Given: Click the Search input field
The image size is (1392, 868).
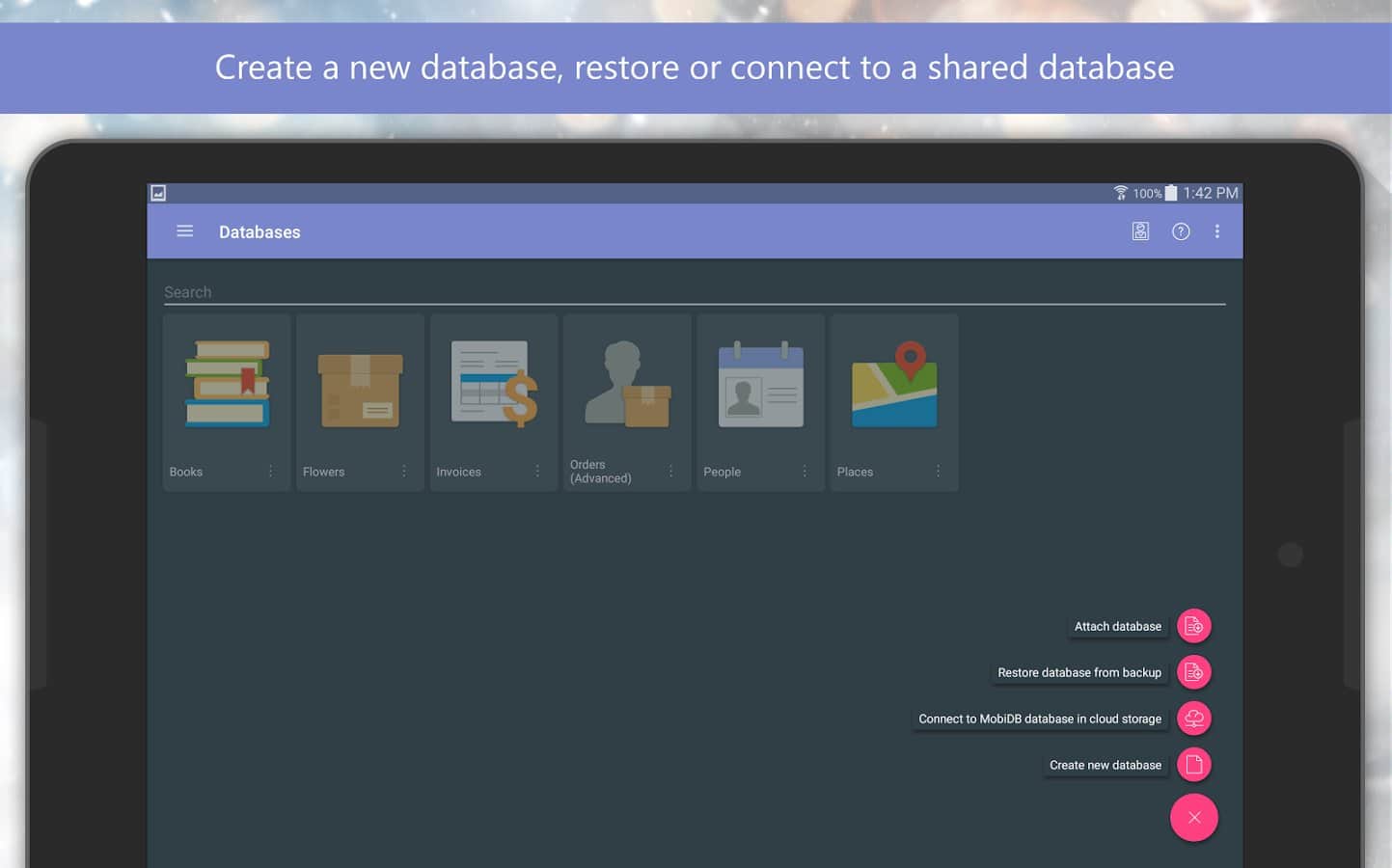Looking at the screenshot, I should pos(693,292).
